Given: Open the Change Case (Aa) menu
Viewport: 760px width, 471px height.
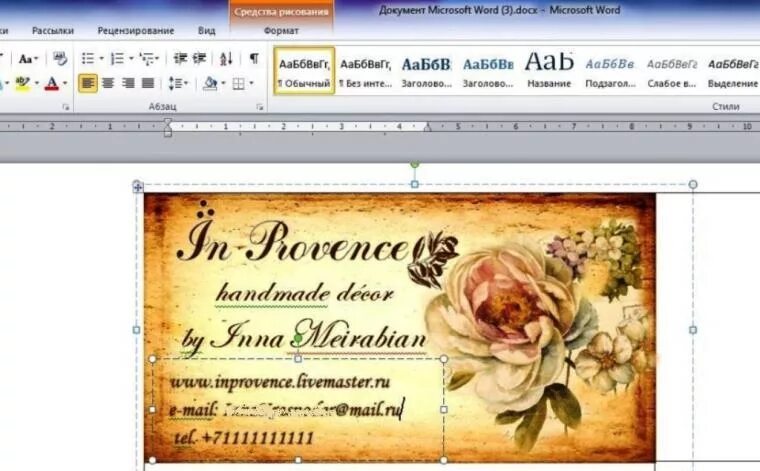Looking at the screenshot, I should click(28, 59).
